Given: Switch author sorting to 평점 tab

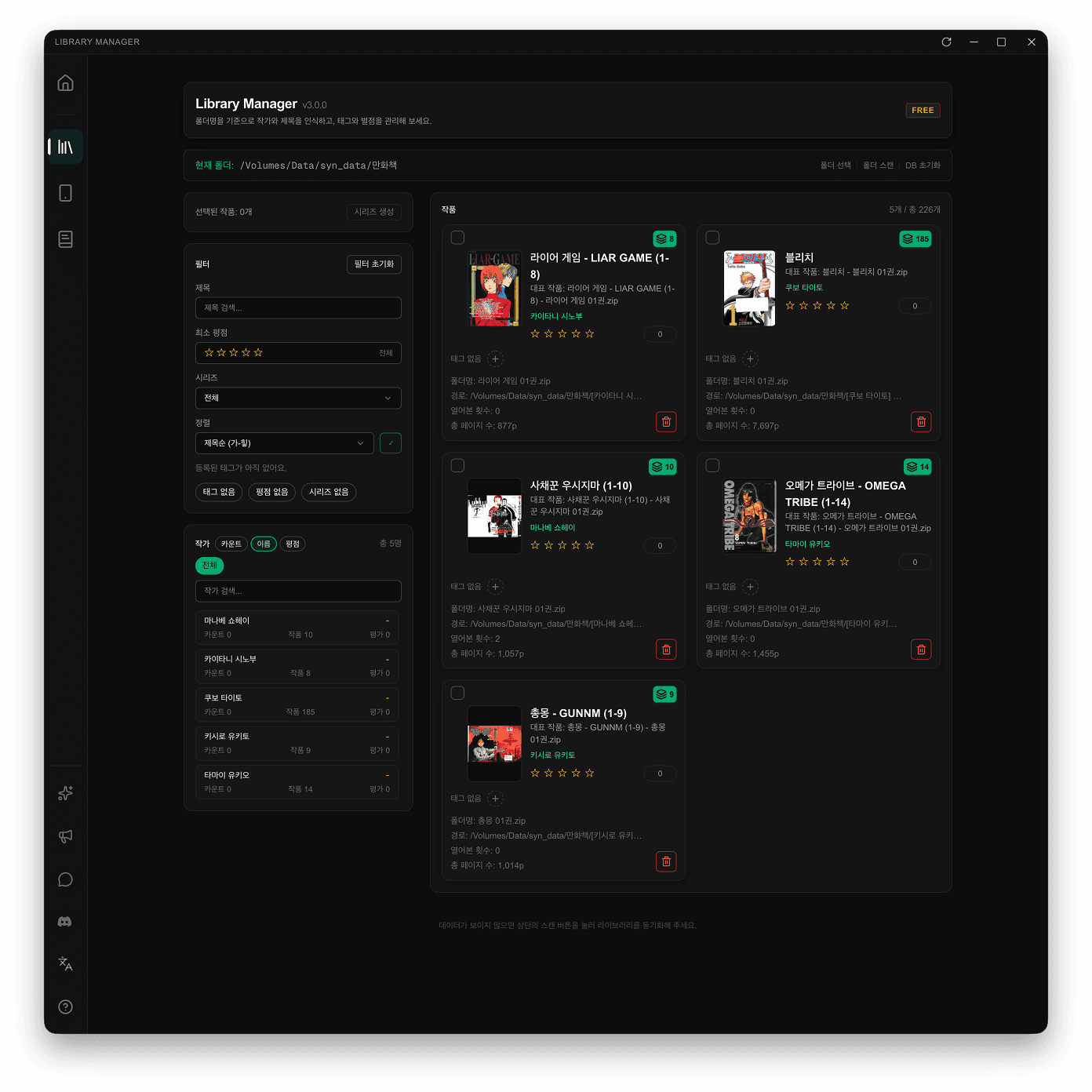Looking at the screenshot, I should 292,544.
